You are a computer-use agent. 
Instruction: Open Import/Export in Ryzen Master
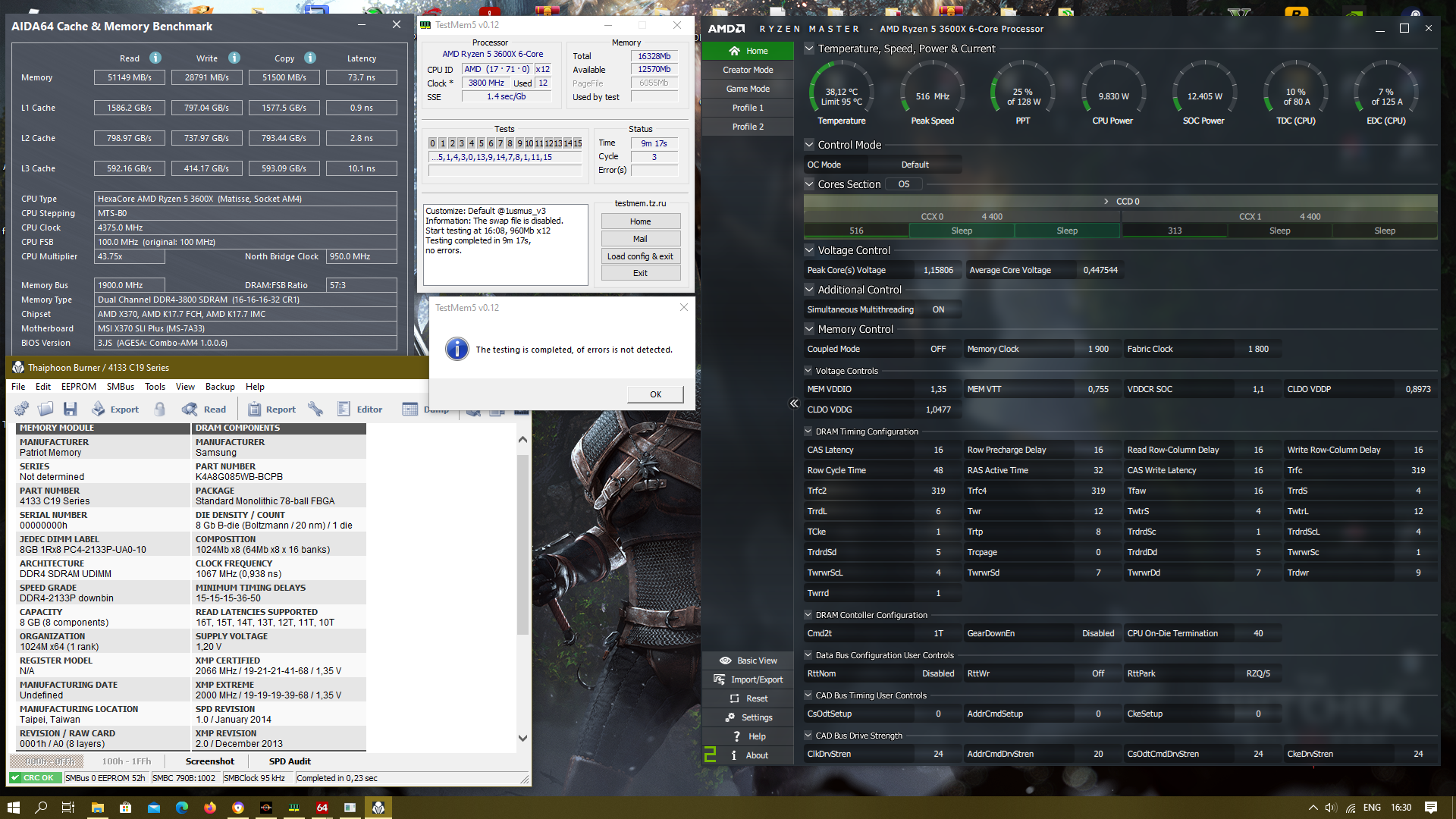click(748, 679)
